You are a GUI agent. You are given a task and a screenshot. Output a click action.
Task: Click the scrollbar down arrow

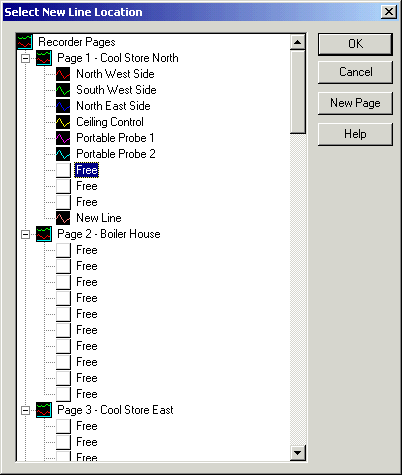point(297,453)
